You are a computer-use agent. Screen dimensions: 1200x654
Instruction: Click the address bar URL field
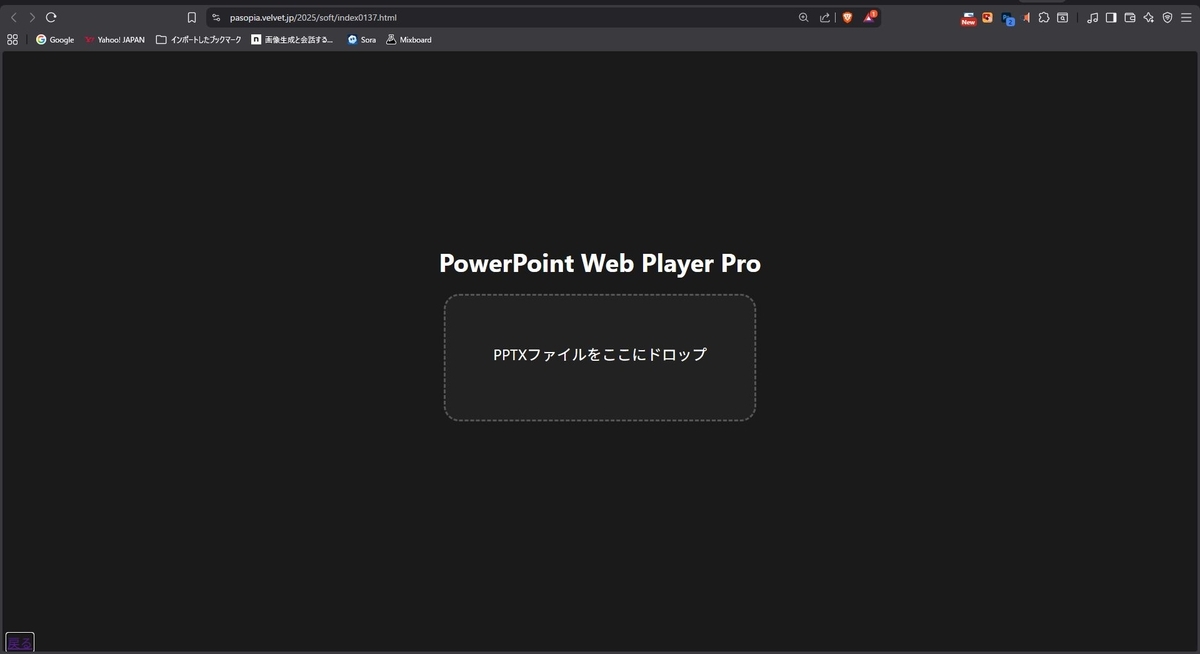pos(500,17)
